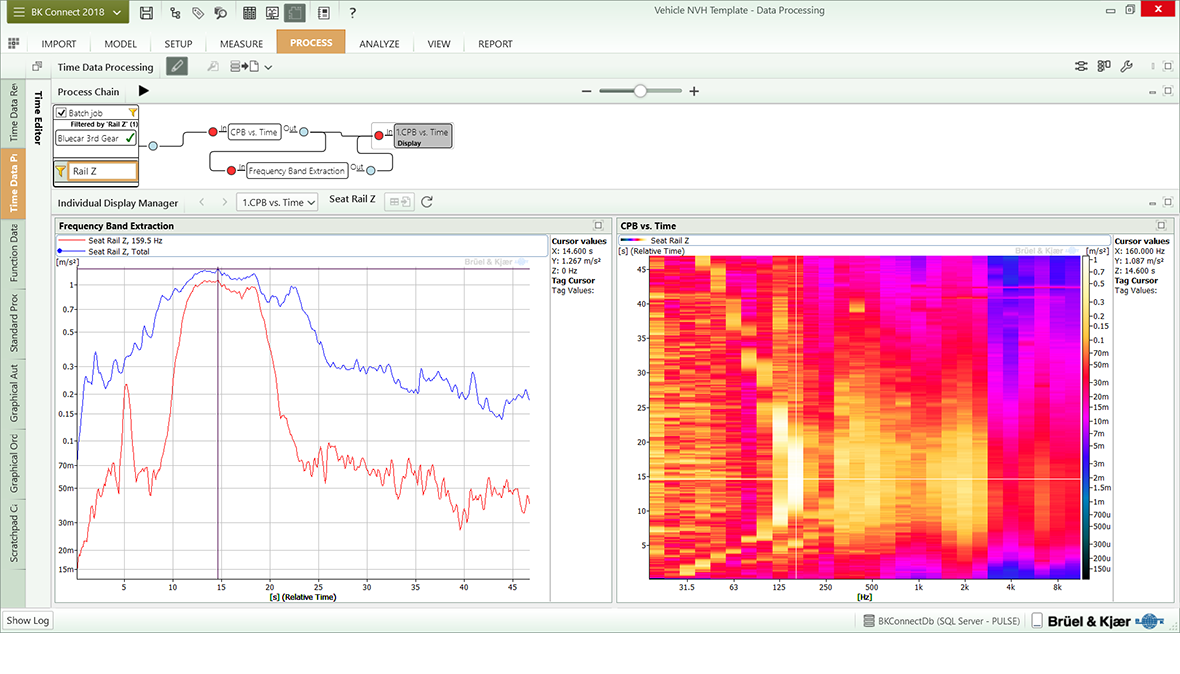
Task: Adjust the Process Chain zoom slider
Action: 640,91
